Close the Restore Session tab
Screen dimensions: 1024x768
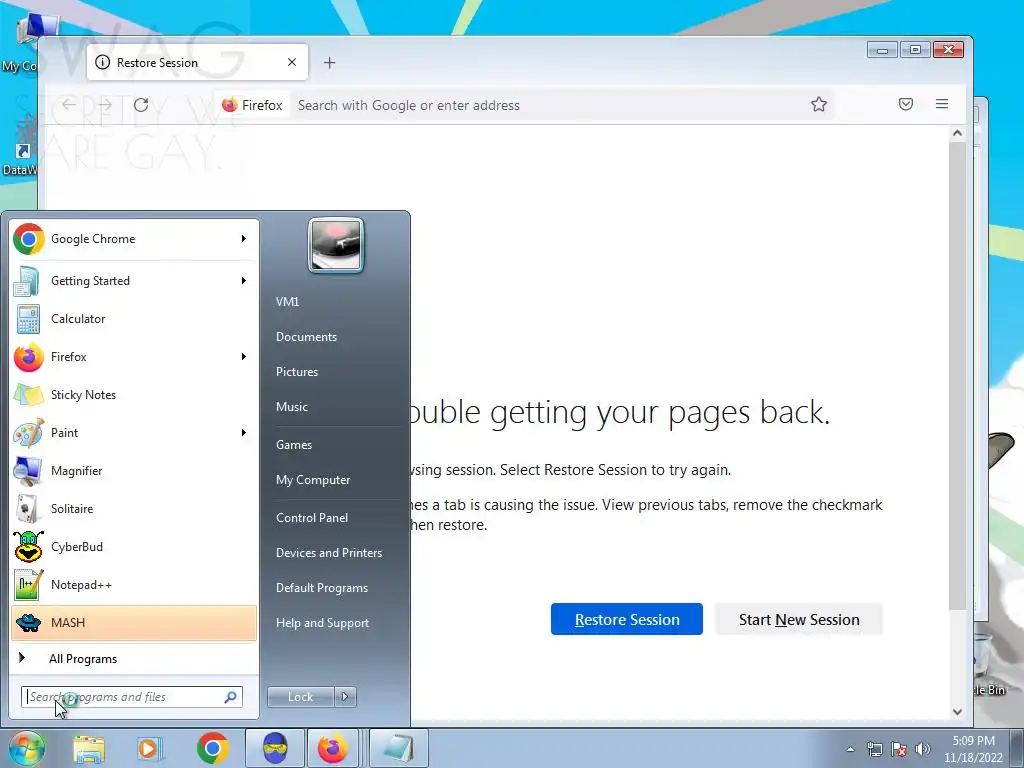point(292,62)
